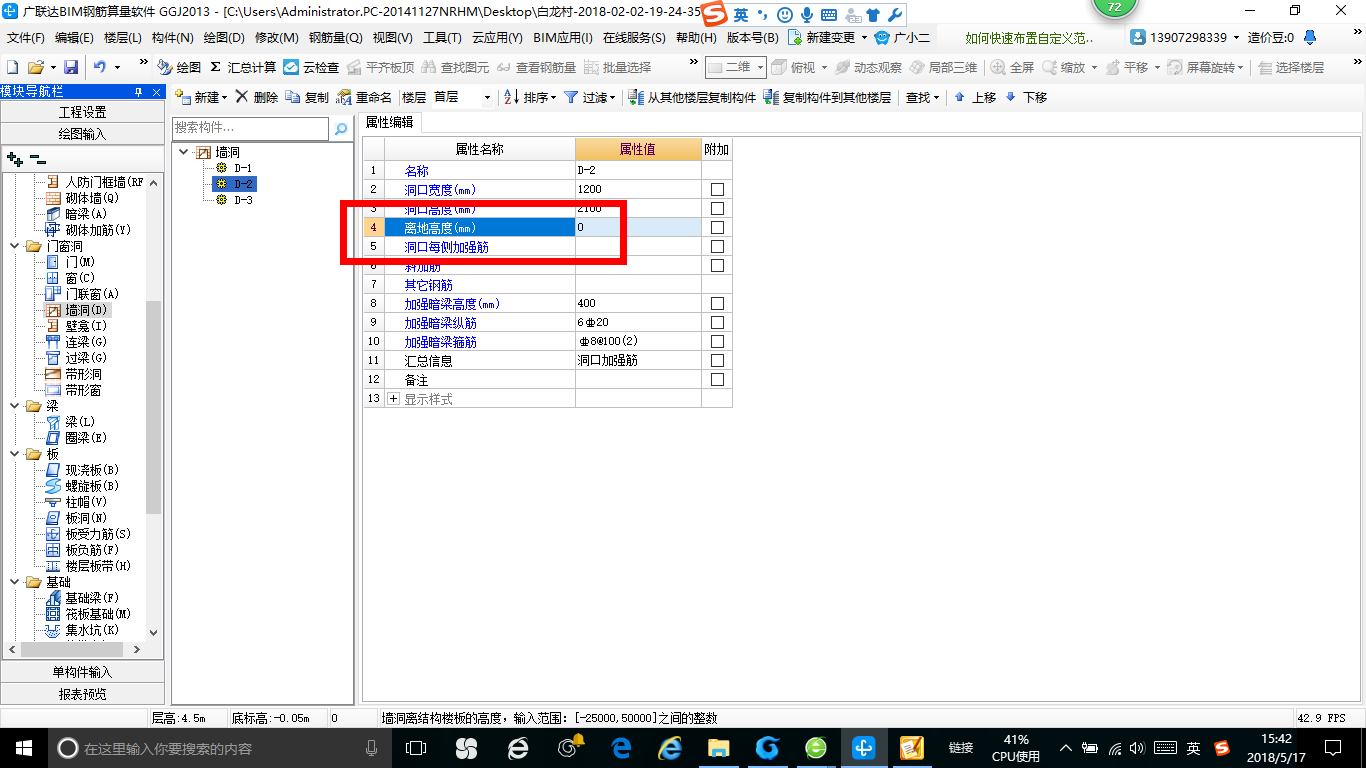
Task: Move component down with 下移
Action: (x=1026, y=97)
